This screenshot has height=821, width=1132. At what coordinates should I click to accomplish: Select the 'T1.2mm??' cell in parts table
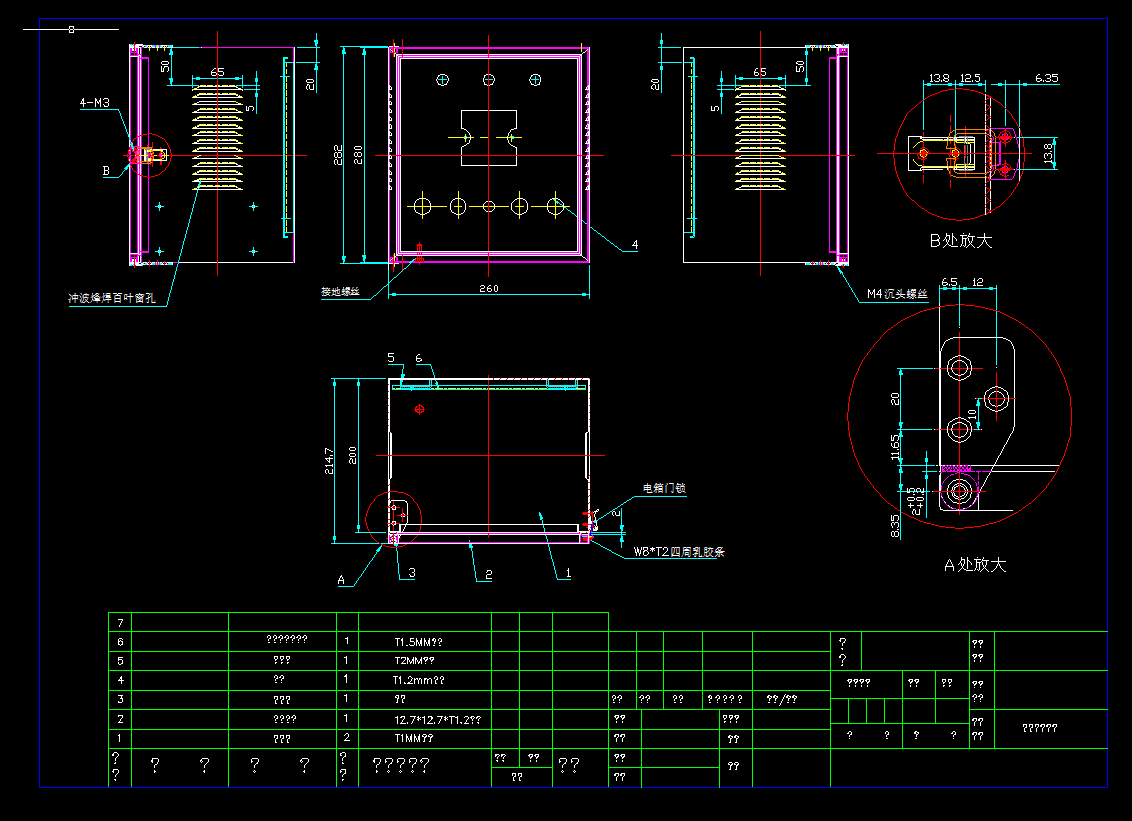[x=418, y=679]
